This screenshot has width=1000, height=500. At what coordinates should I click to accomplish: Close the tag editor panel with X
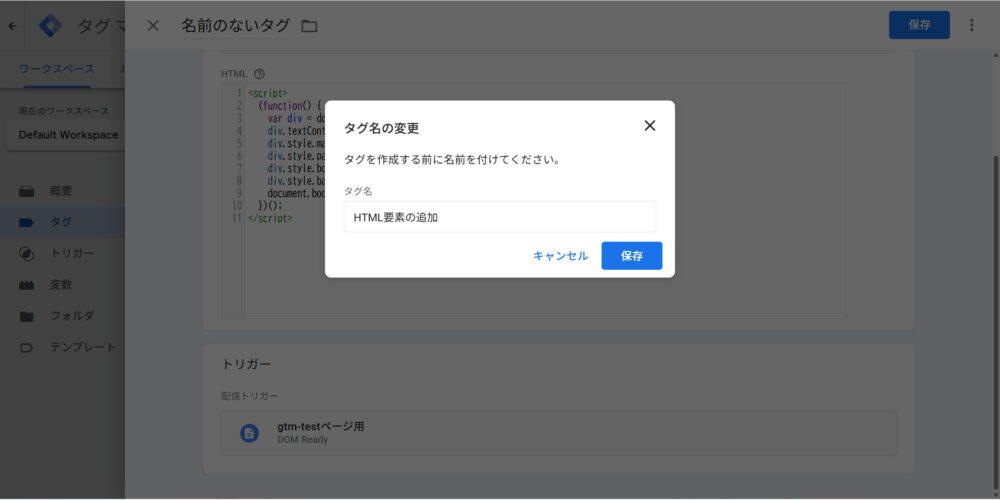153,26
